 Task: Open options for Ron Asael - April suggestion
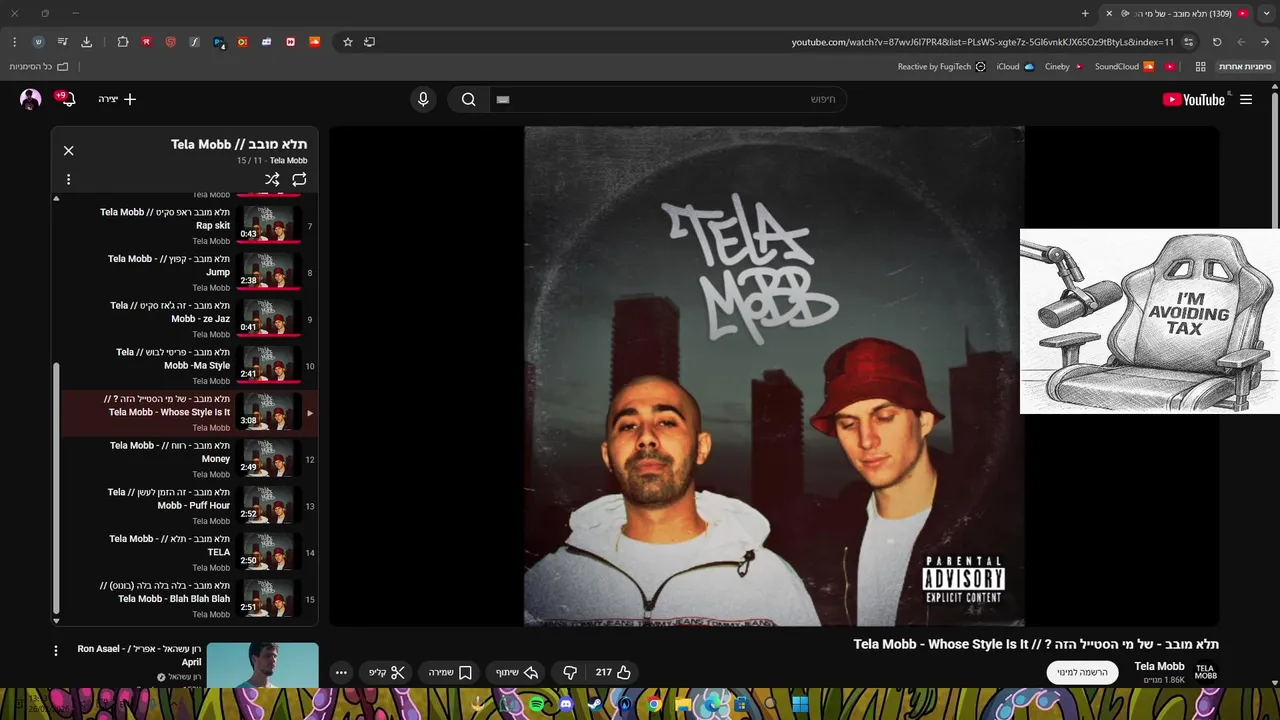click(56, 650)
